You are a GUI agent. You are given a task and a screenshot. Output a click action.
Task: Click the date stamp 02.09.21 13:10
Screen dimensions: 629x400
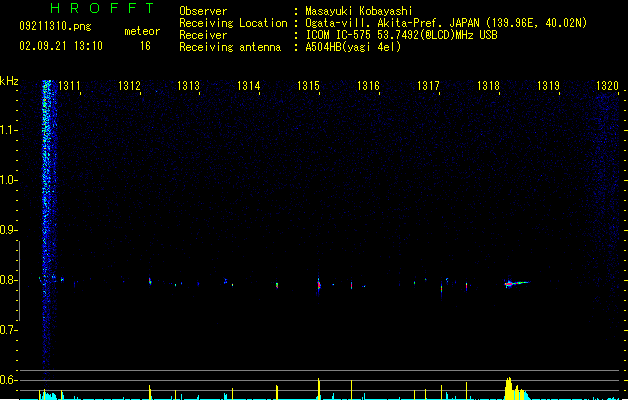[x=61, y=46]
